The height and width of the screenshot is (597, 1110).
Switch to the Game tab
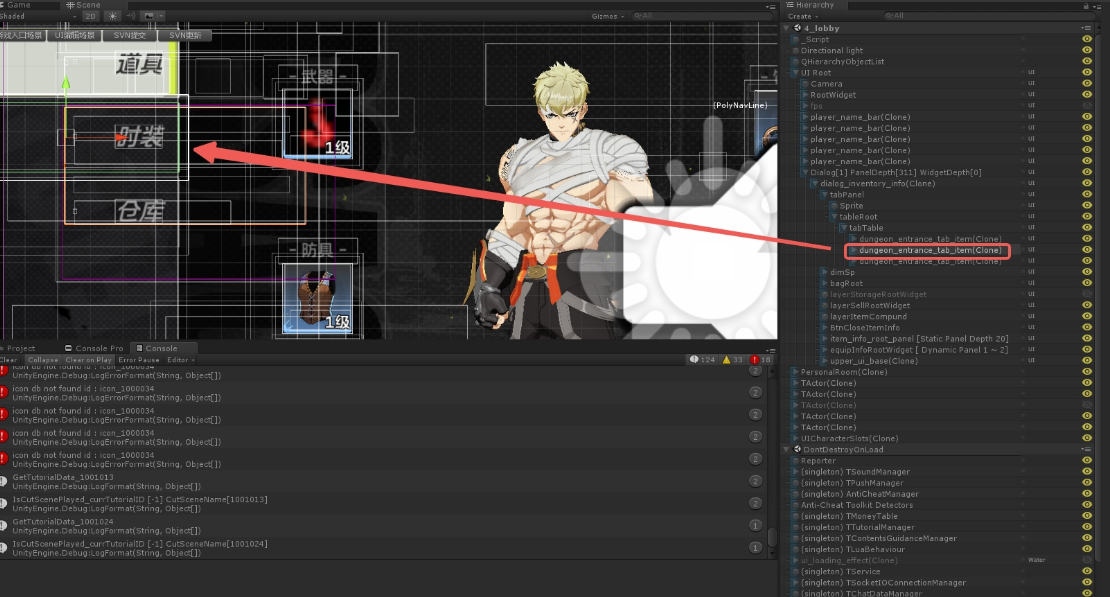(18, 5)
